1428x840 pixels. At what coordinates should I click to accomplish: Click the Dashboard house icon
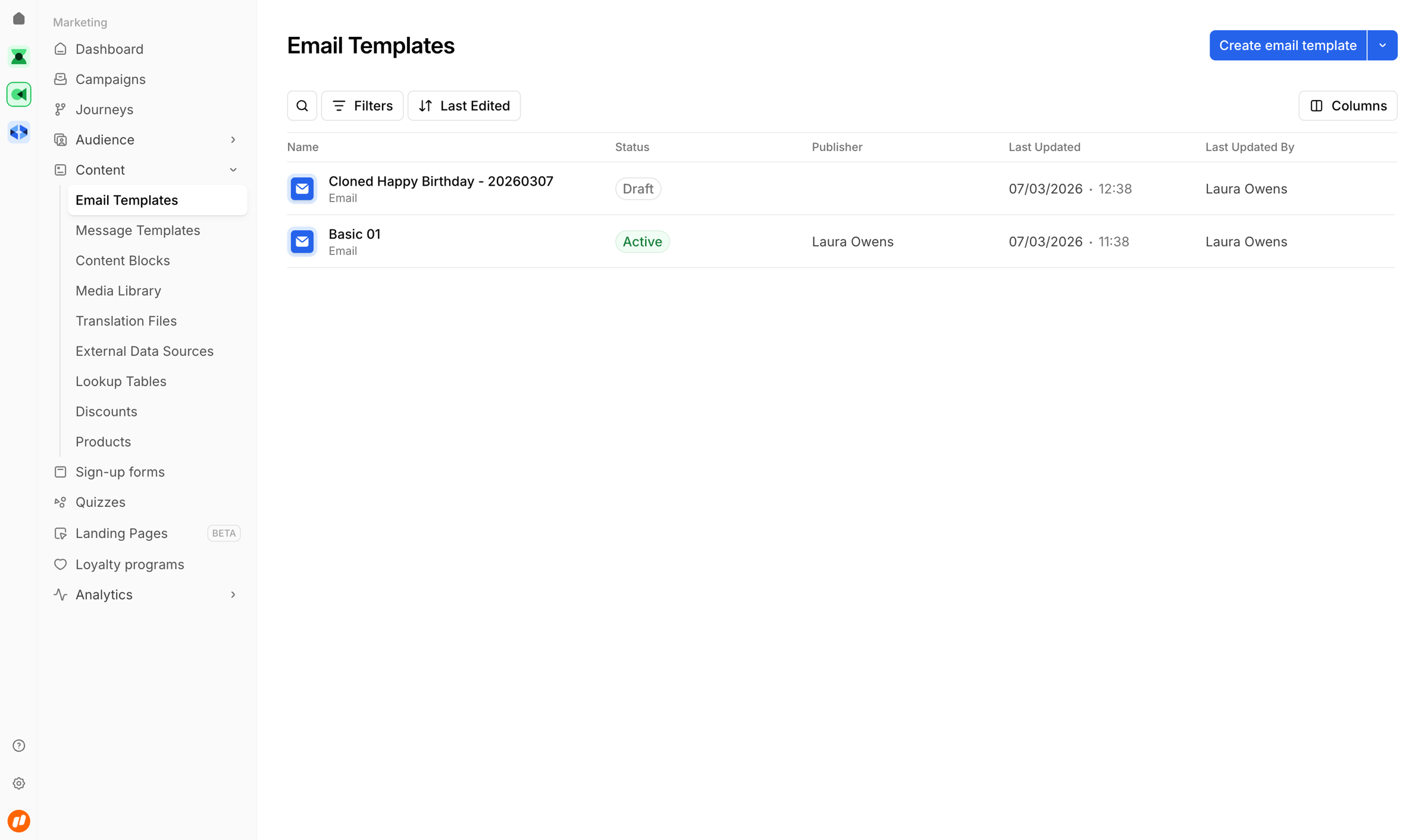point(60,49)
